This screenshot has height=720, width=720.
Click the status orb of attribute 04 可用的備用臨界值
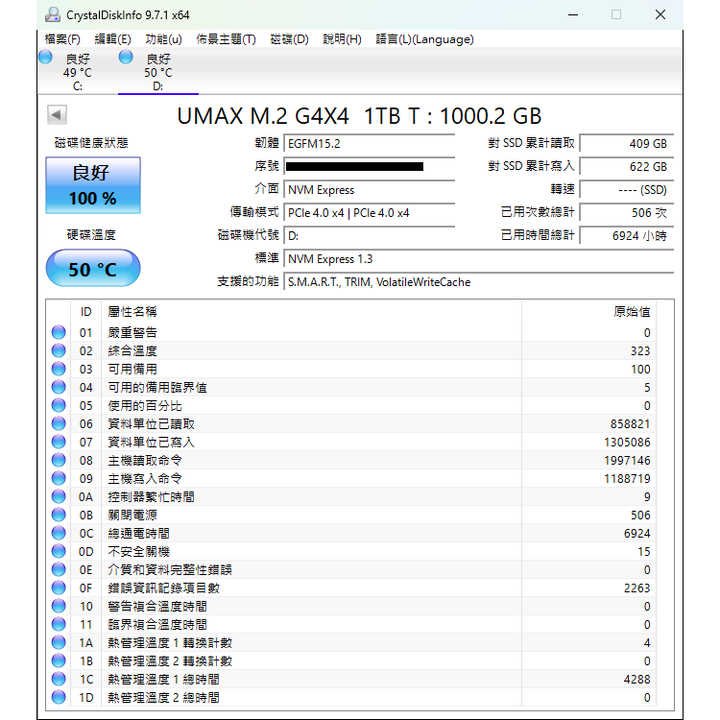click(59, 387)
